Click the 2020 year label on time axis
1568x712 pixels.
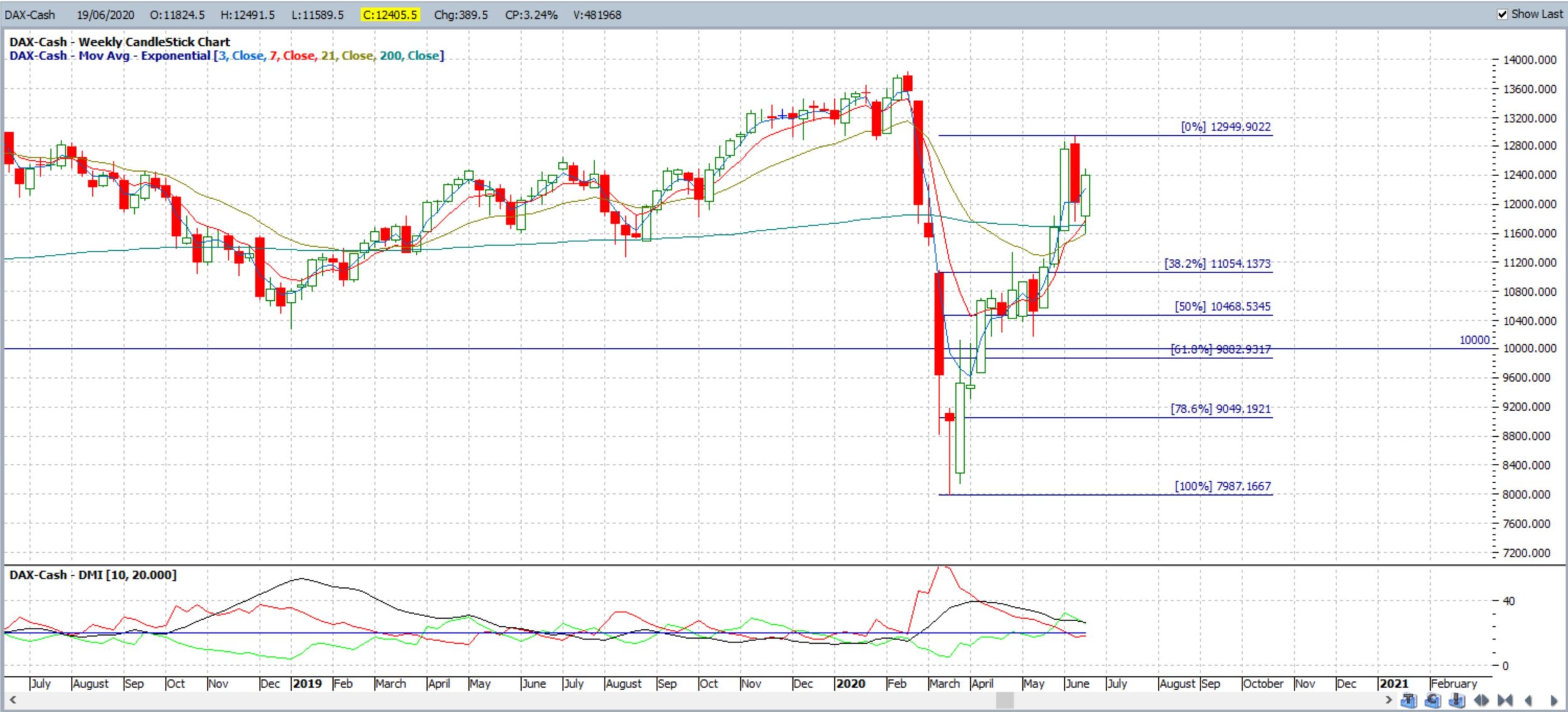click(850, 683)
